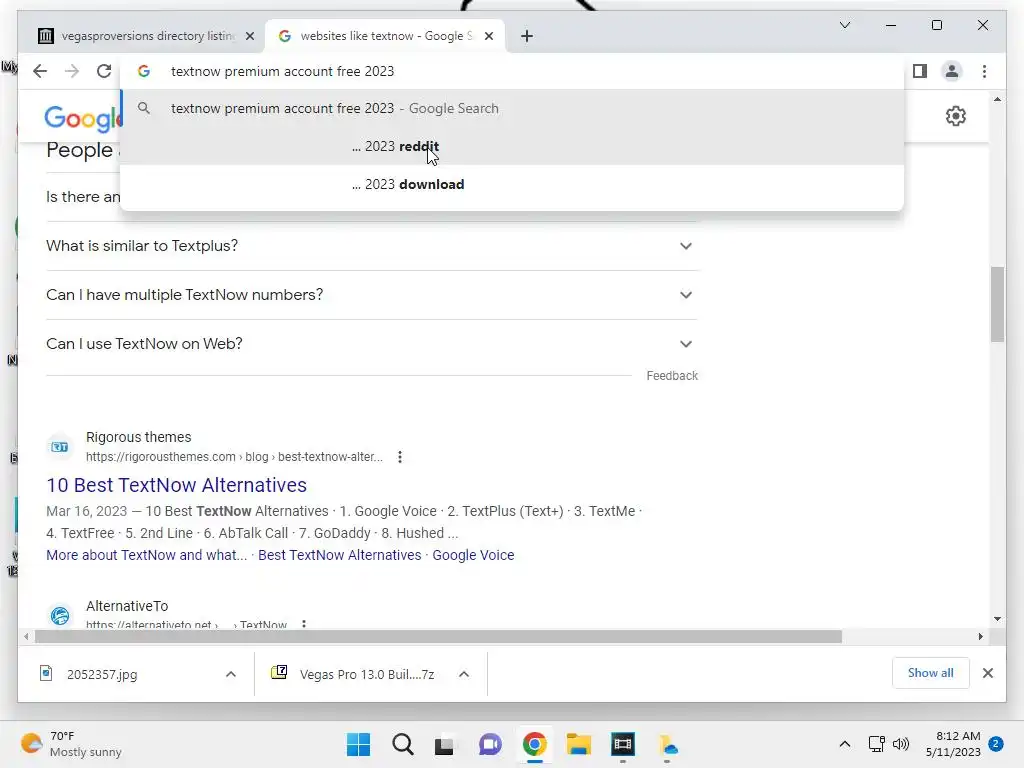The image size is (1024, 768).
Task: Click the Rigorous themes site favicon
Action: click(60, 447)
